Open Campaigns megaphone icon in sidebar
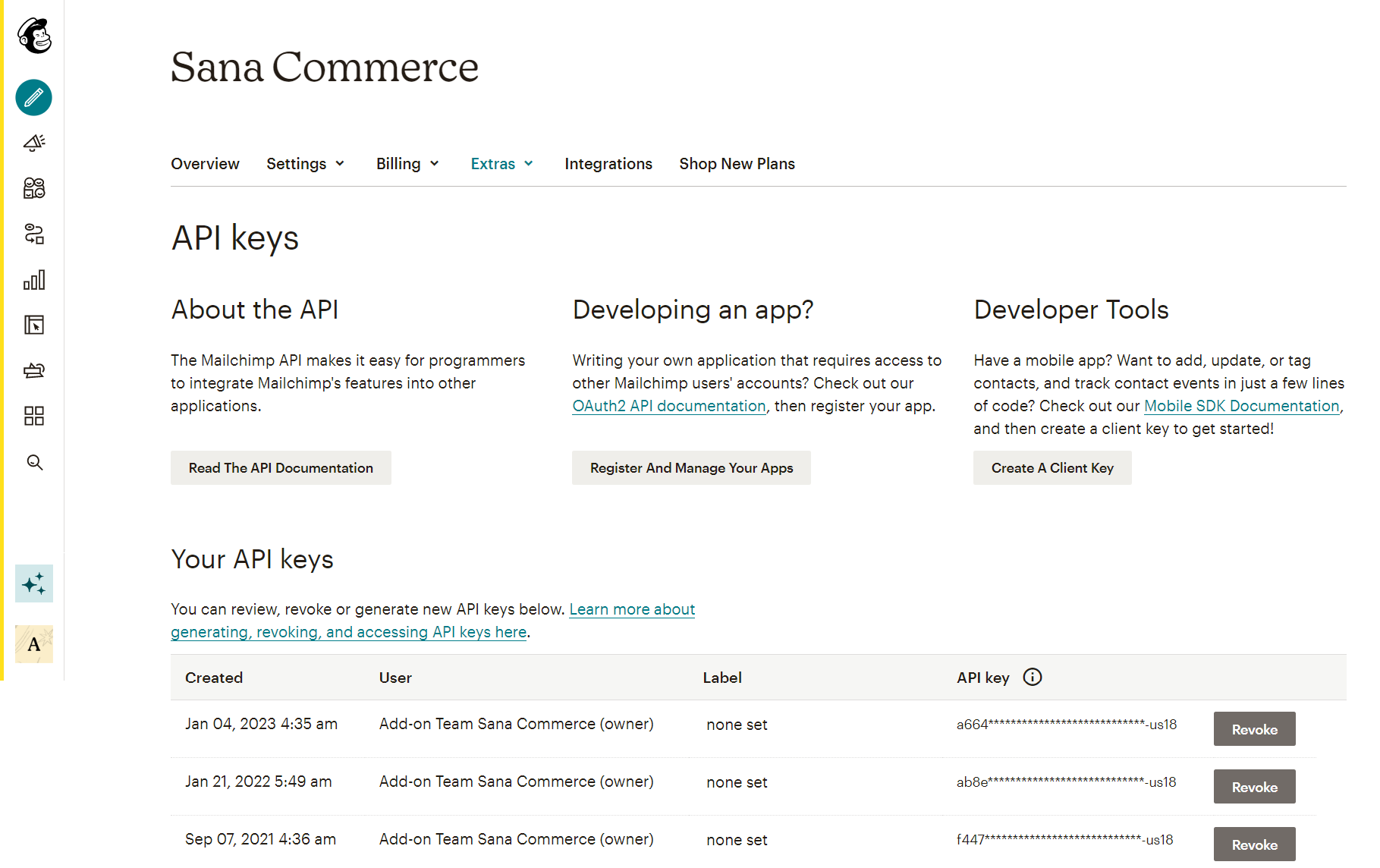The width and height of the screenshot is (1380, 868). pyautogui.click(x=34, y=143)
